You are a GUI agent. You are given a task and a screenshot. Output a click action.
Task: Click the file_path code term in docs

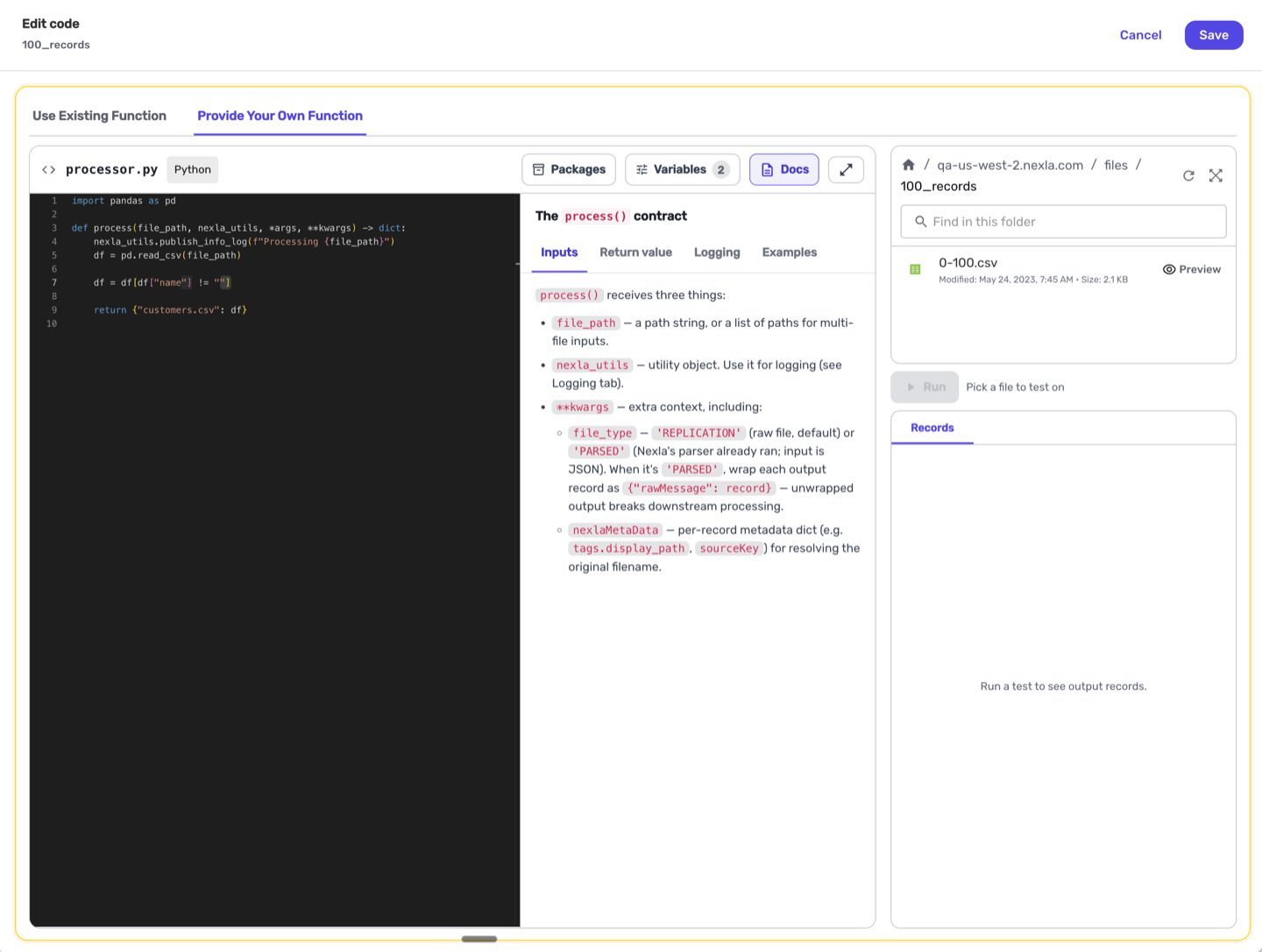point(586,323)
